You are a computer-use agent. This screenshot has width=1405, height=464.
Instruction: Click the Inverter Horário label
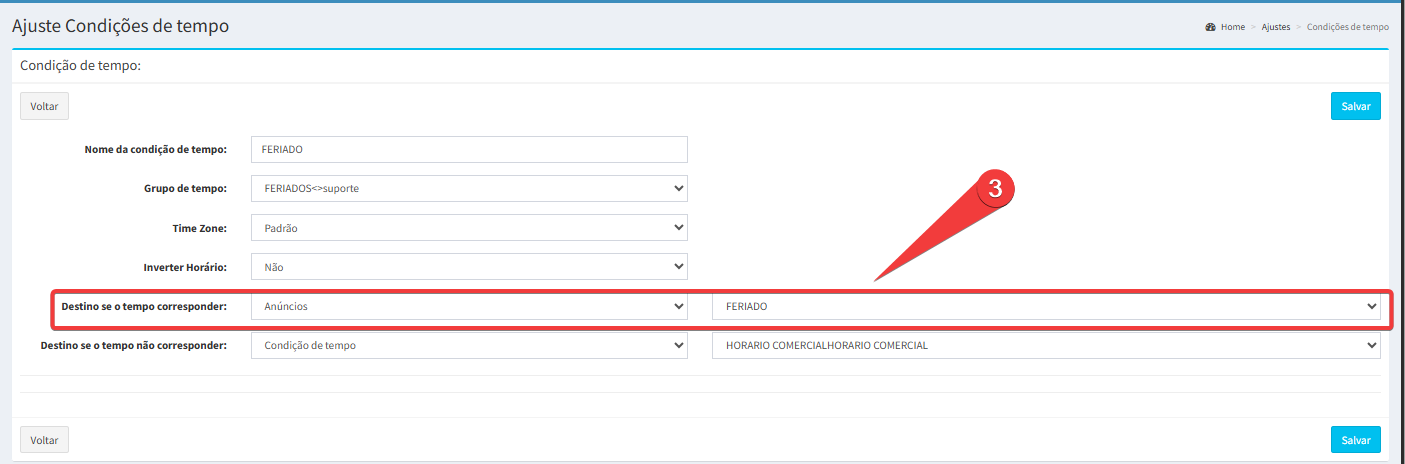pos(185,267)
